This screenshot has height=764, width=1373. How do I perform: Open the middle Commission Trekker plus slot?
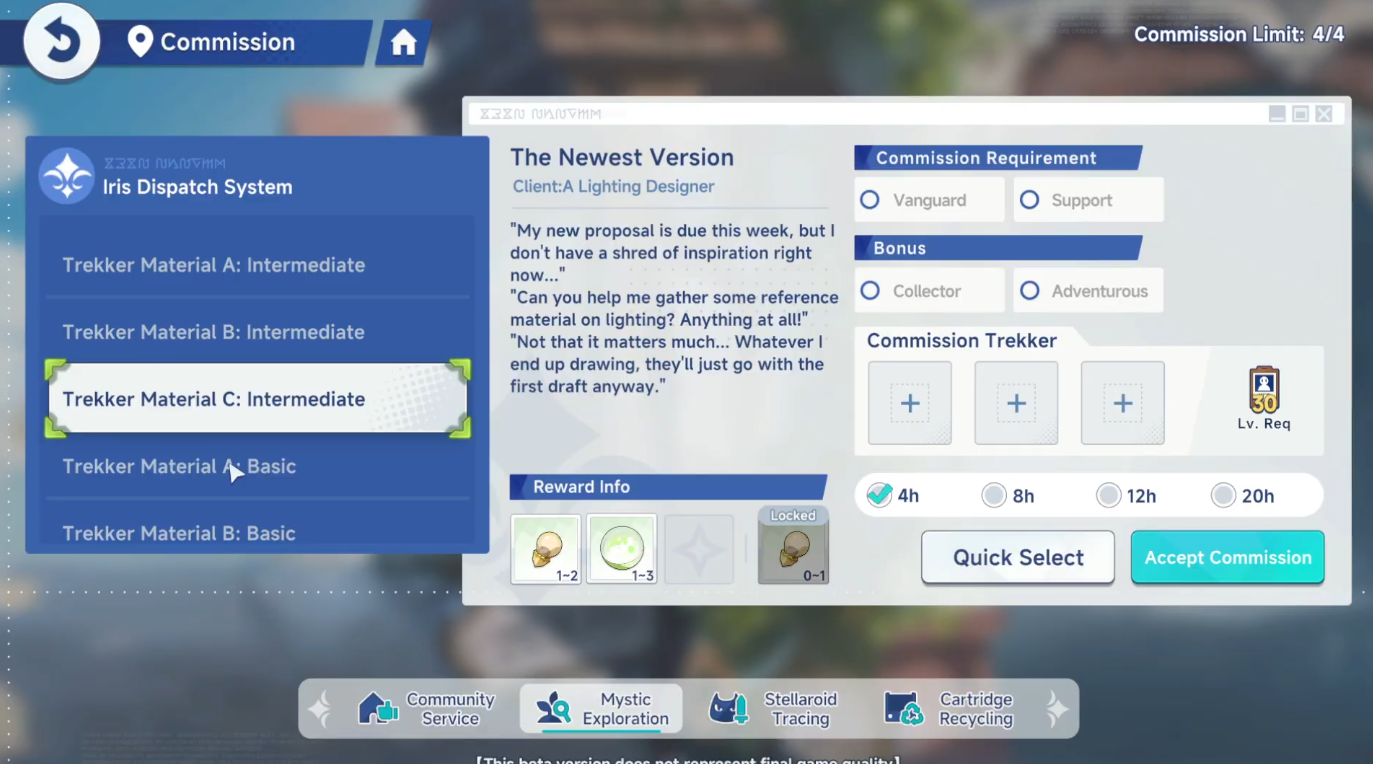[1016, 403]
